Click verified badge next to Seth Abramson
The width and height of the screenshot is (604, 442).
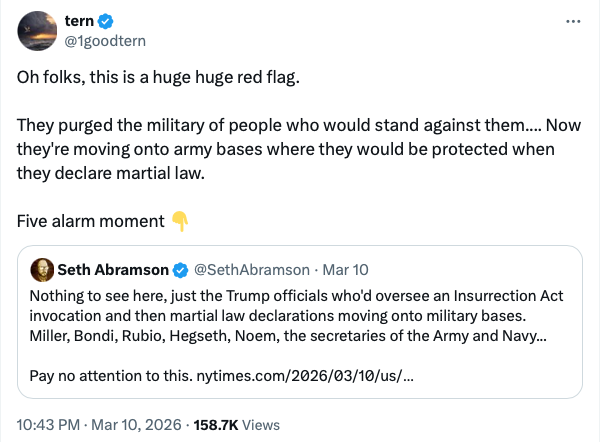[x=180, y=270]
